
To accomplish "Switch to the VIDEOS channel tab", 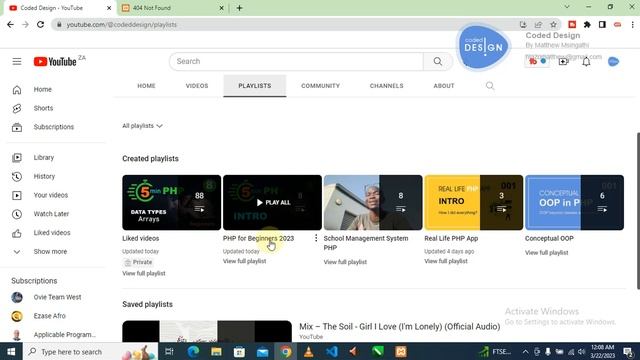I will point(197,86).
